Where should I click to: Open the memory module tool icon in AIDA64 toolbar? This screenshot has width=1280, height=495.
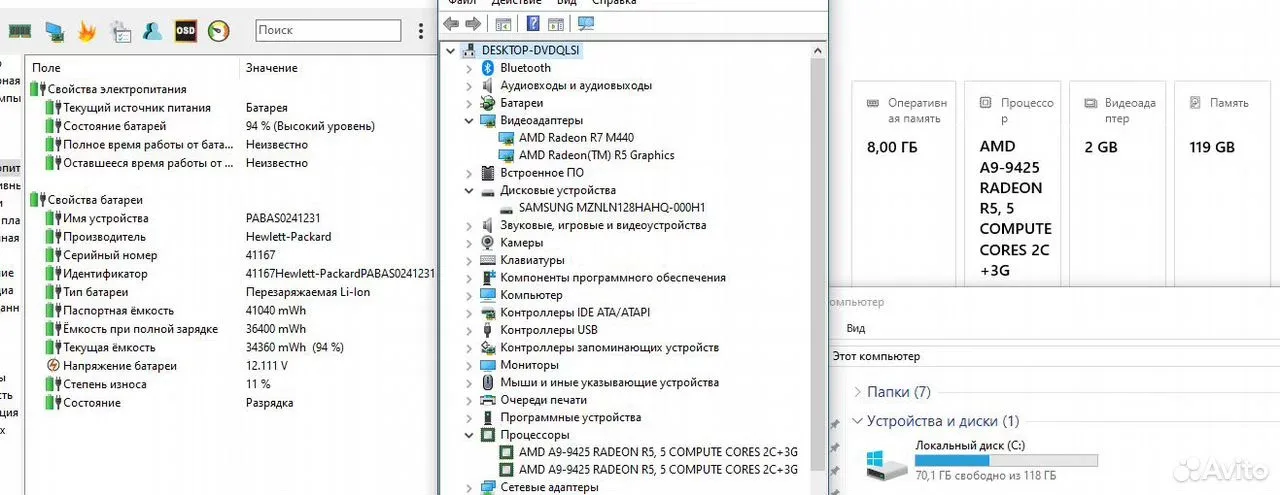tap(18, 31)
